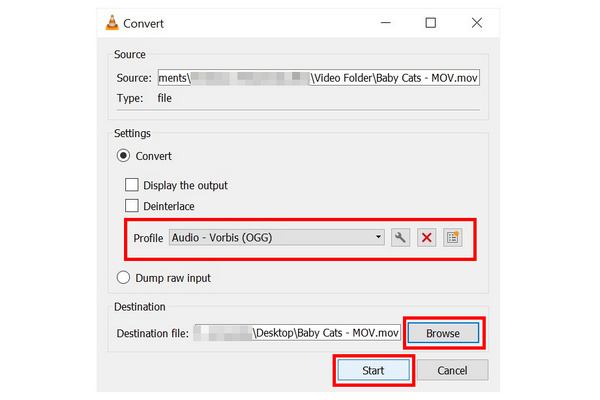The image size is (600, 400).
Task: Open the Profile dropdown Audio - Vorbis (OGG)
Action: 277,238
